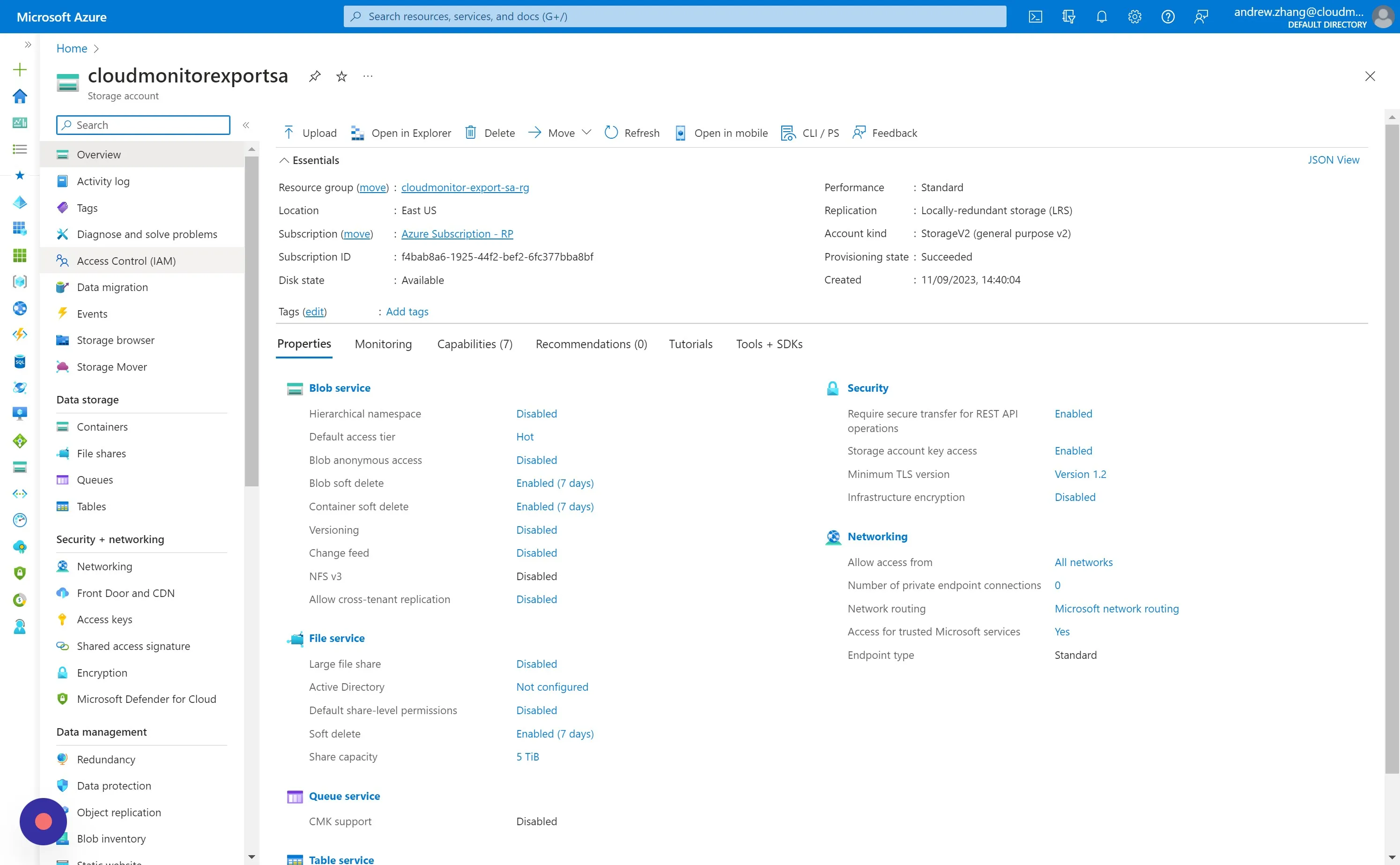Open Blob service heading link
This screenshot has width=1400, height=865.
click(x=340, y=388)
